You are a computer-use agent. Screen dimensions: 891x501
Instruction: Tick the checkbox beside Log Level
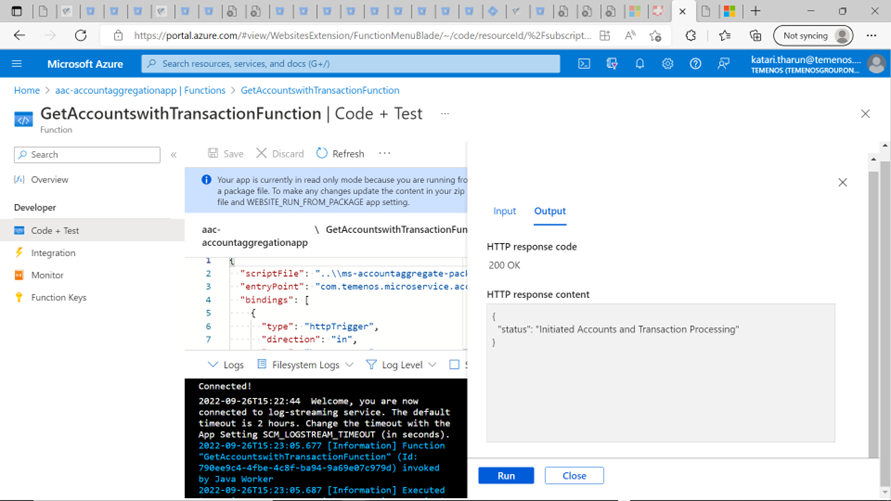click(454, 365)
